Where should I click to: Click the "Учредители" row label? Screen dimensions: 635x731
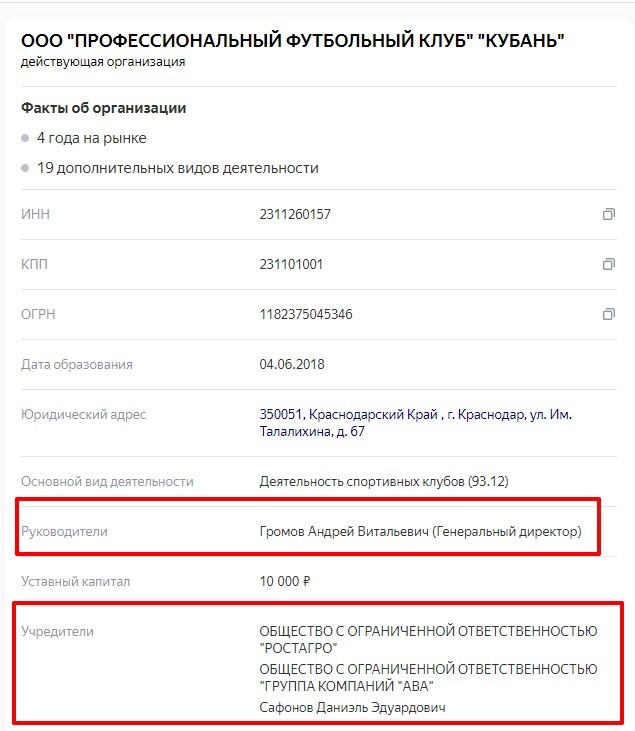click(x=57, y=631)
